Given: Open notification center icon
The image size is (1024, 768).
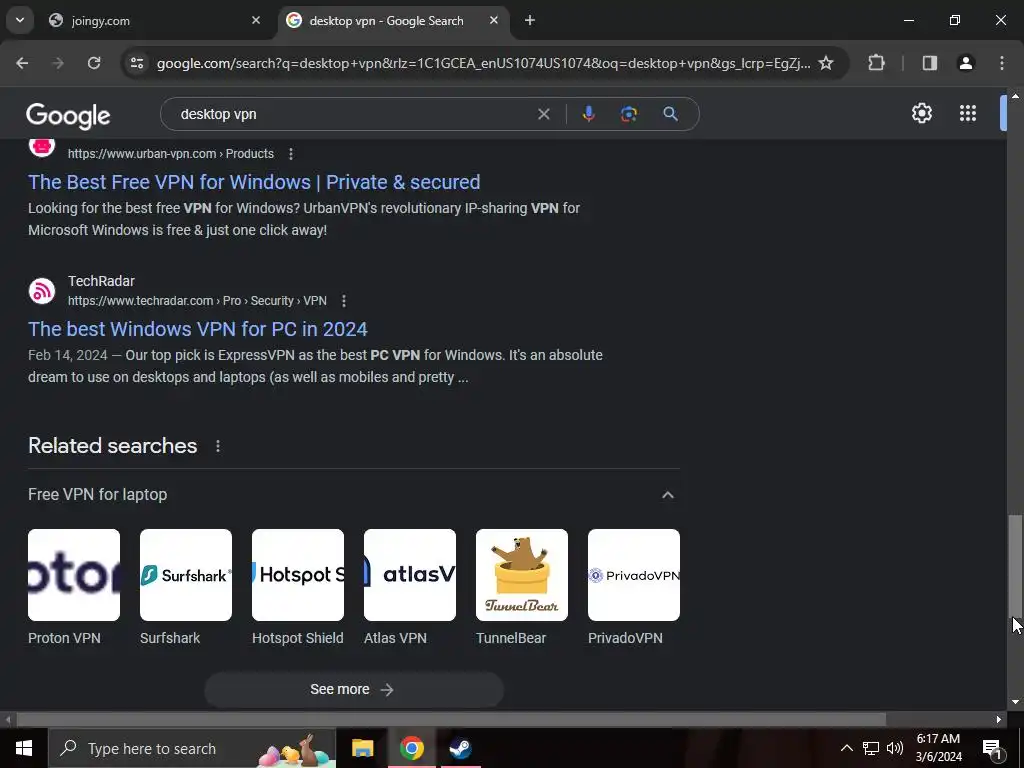Looking at the screenshot, I should point(992,748).
